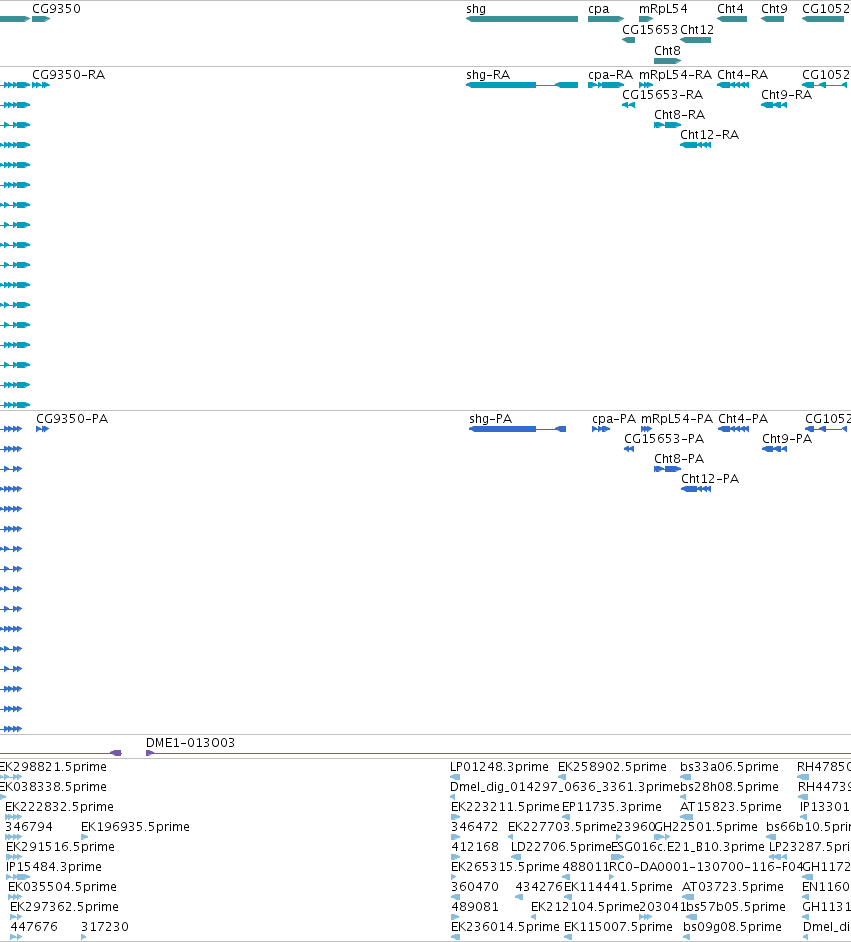Viewport: 851px width, 942px height.
Task: Click the 360470 EST label
Action: tap(475, 887)
